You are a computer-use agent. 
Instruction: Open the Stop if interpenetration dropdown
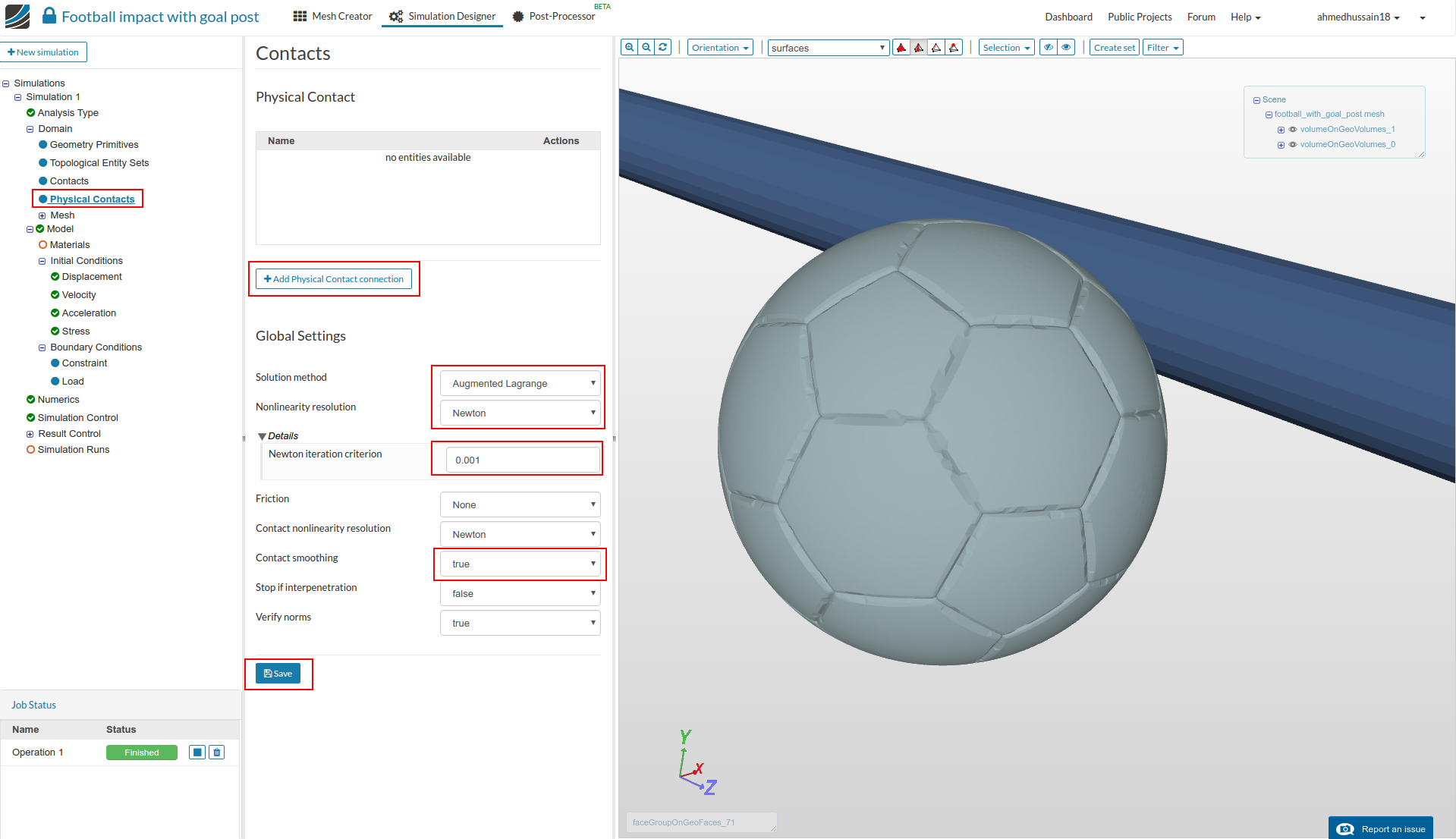[520, 594]
